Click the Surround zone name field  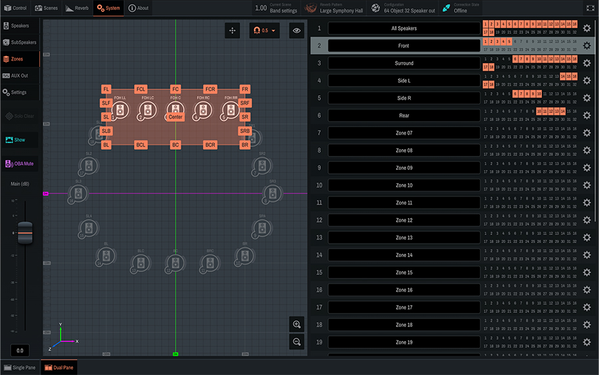point(404,63)
